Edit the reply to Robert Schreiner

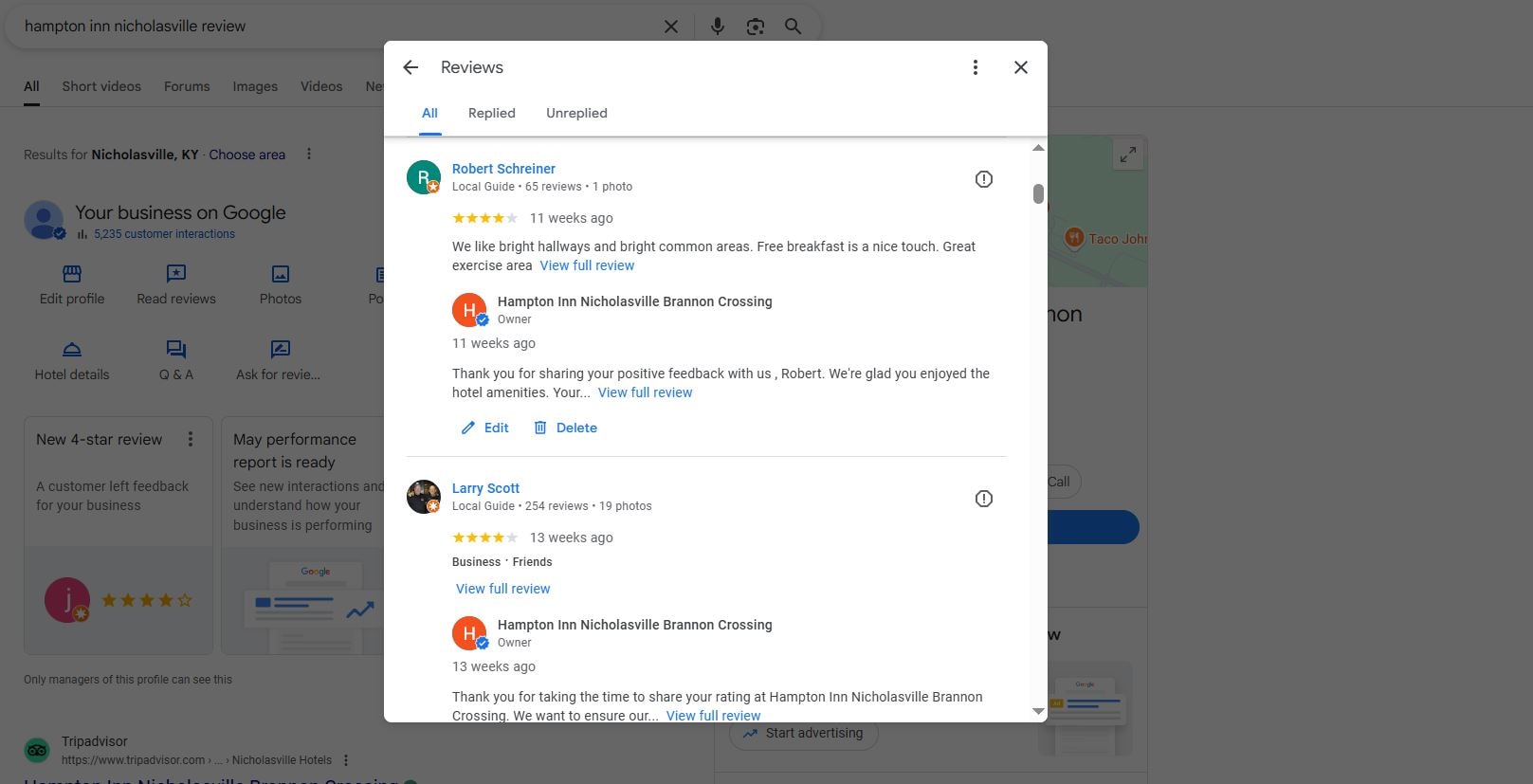coord(484,428)
